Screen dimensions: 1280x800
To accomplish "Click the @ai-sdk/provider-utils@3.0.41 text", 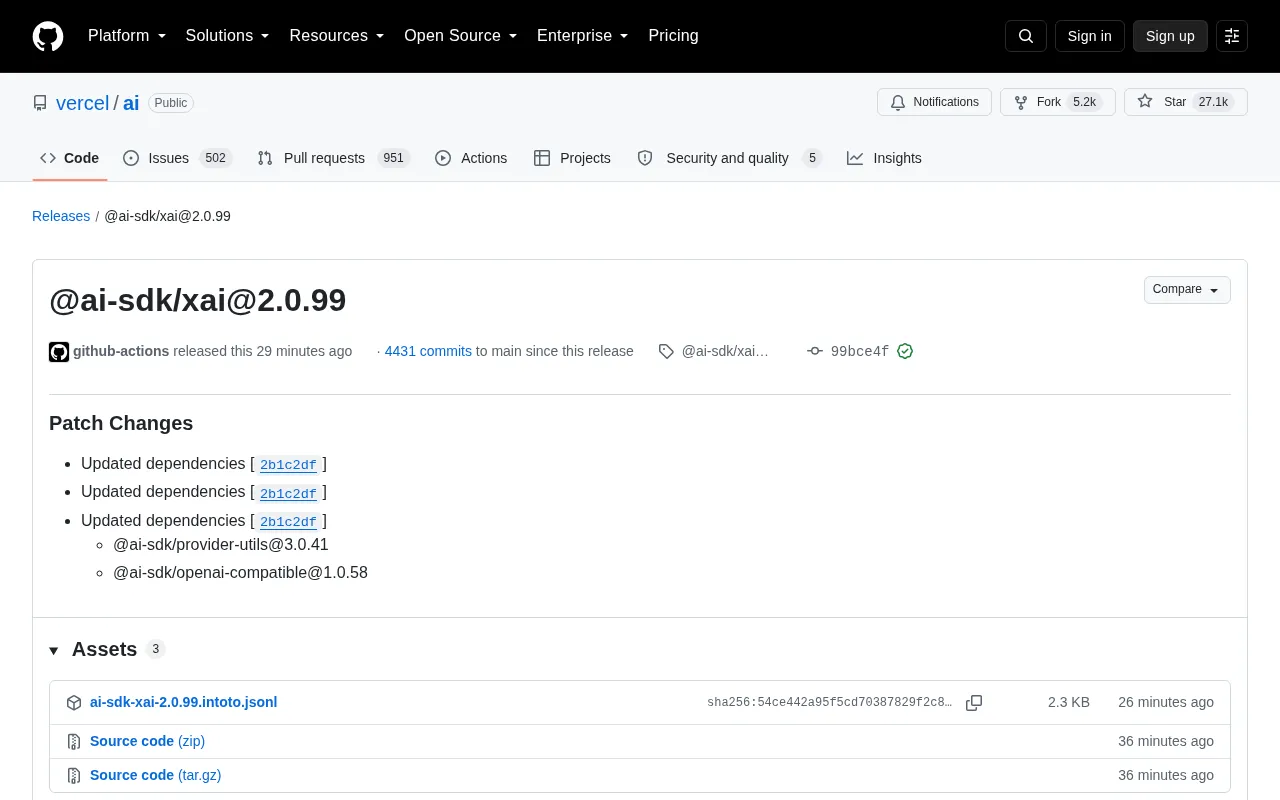I will pos(221,545).
